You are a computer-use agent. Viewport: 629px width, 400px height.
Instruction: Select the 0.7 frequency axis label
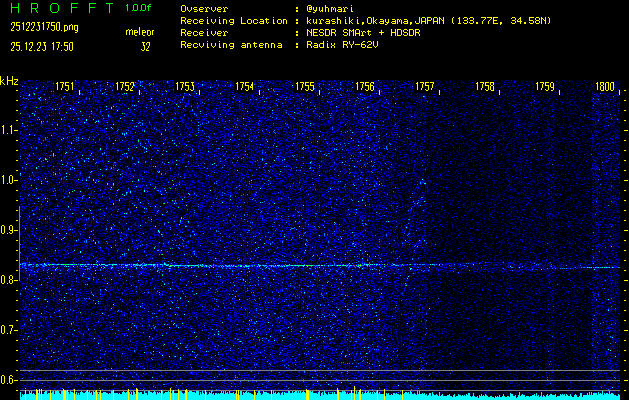(x=9, y=330)
